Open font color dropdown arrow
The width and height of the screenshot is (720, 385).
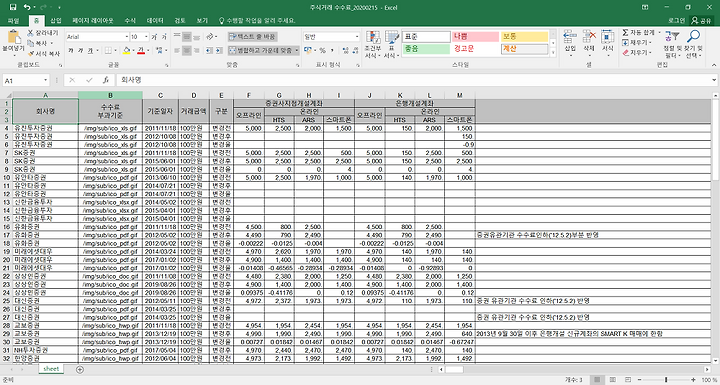(x=148, y=50)
